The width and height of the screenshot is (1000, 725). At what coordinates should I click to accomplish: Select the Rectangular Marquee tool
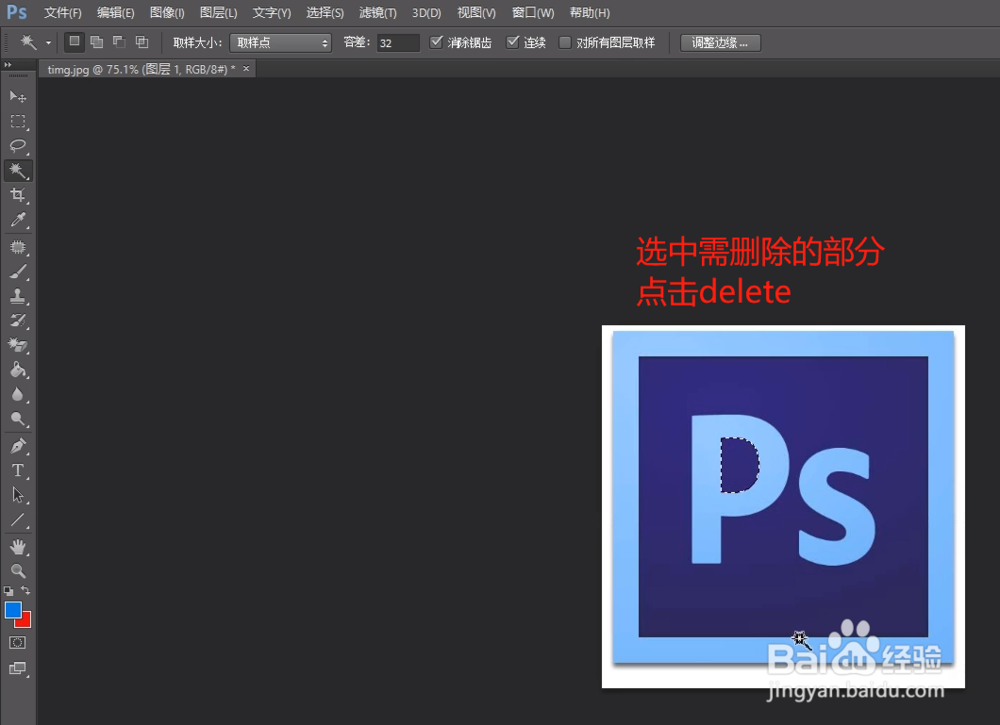(x=17, y=121)
